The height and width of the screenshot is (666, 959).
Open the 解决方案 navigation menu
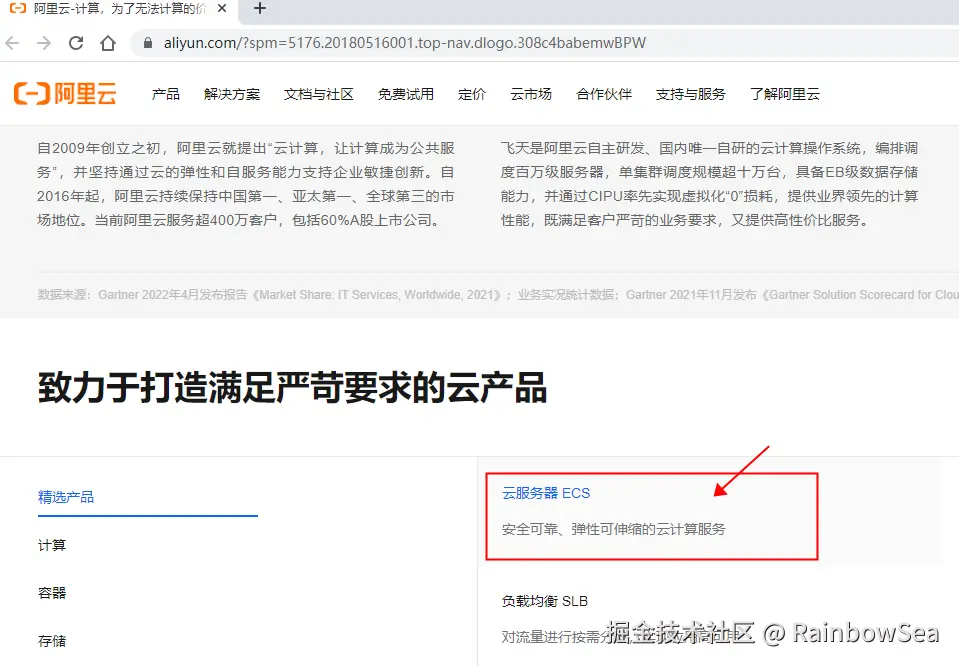click(232, 94)
